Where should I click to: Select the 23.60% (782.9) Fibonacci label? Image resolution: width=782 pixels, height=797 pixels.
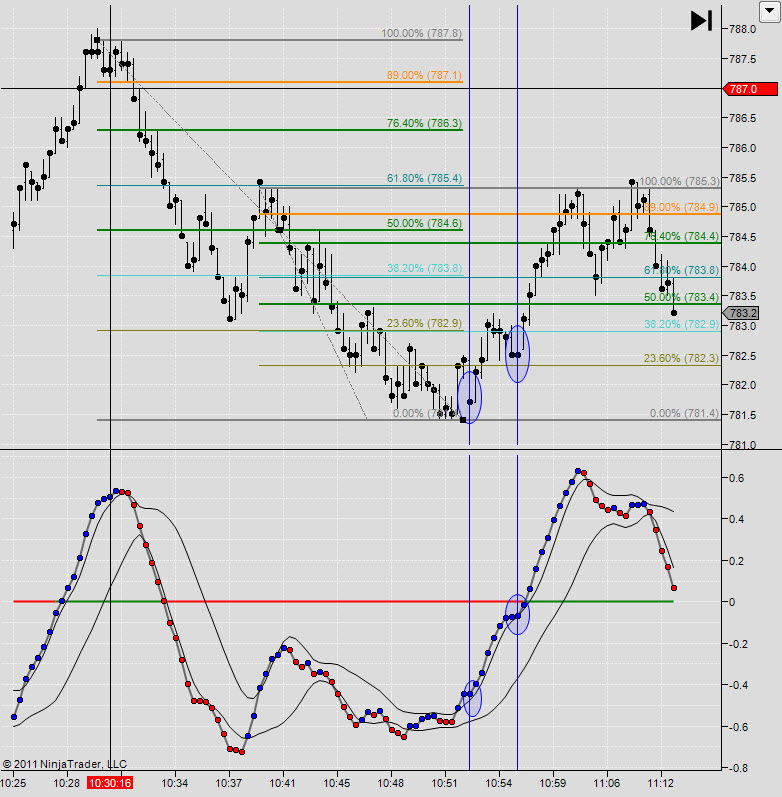(x=424, y=323)
